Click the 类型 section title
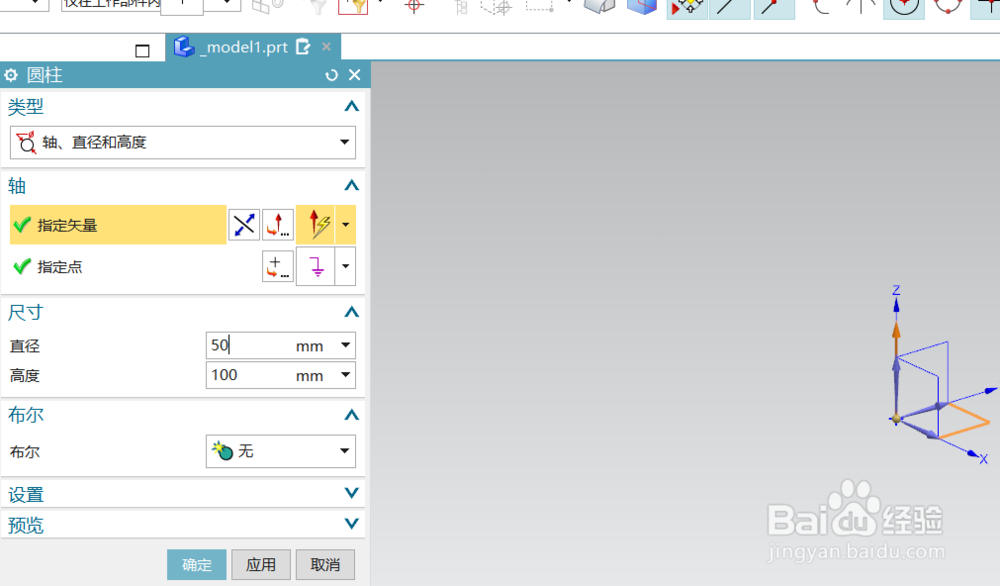Viewport: 1000px width, 586px height. pos(26,106)
